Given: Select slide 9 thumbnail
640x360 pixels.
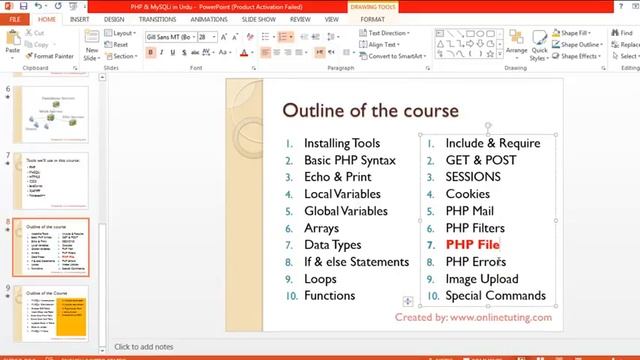Looking at the screenshot, I should click(x=51, y=313).
